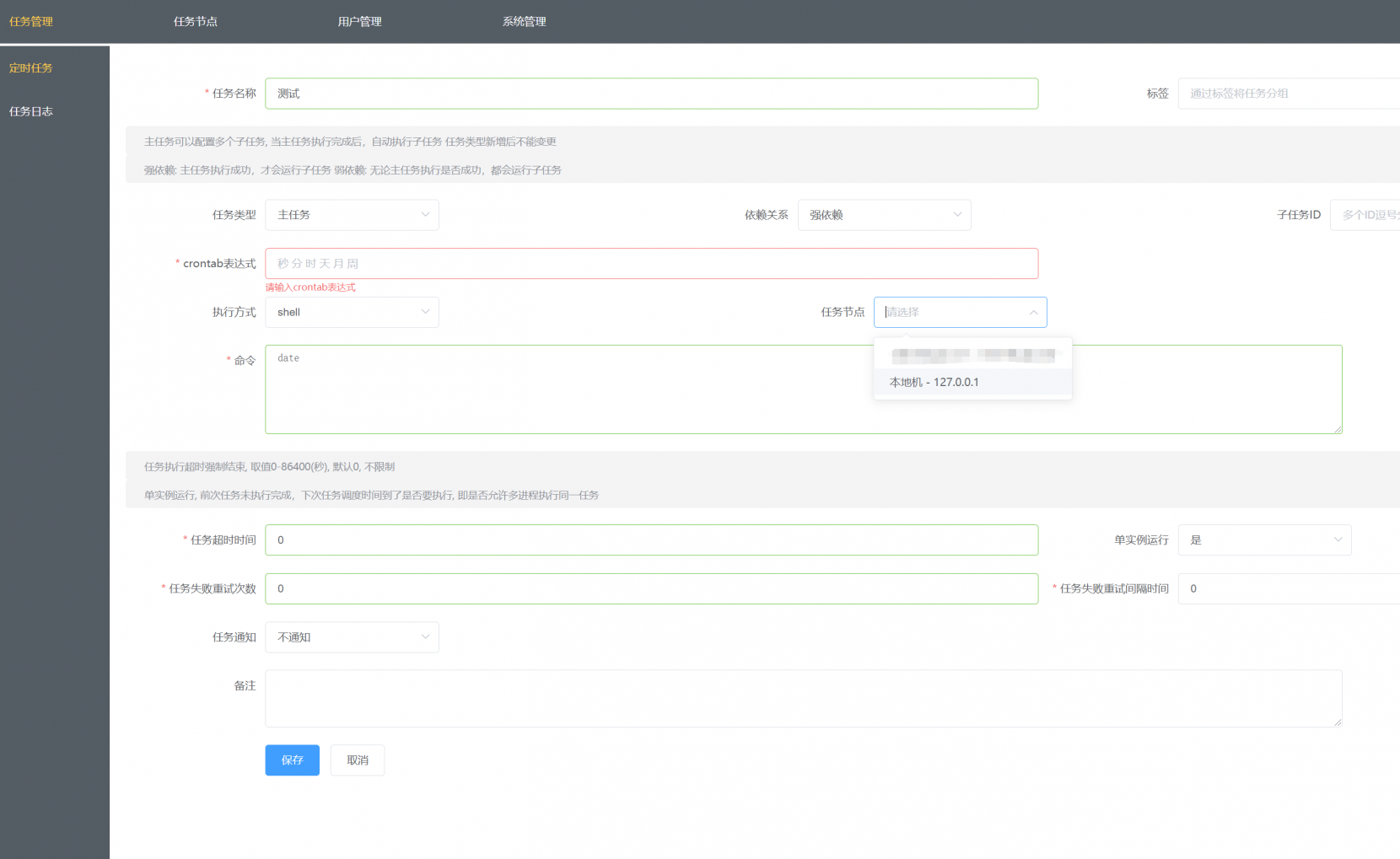Choose the blurred first node option
Image resolution: width=1400 pixels, height=859 pixels.
(x=973, y=355)
